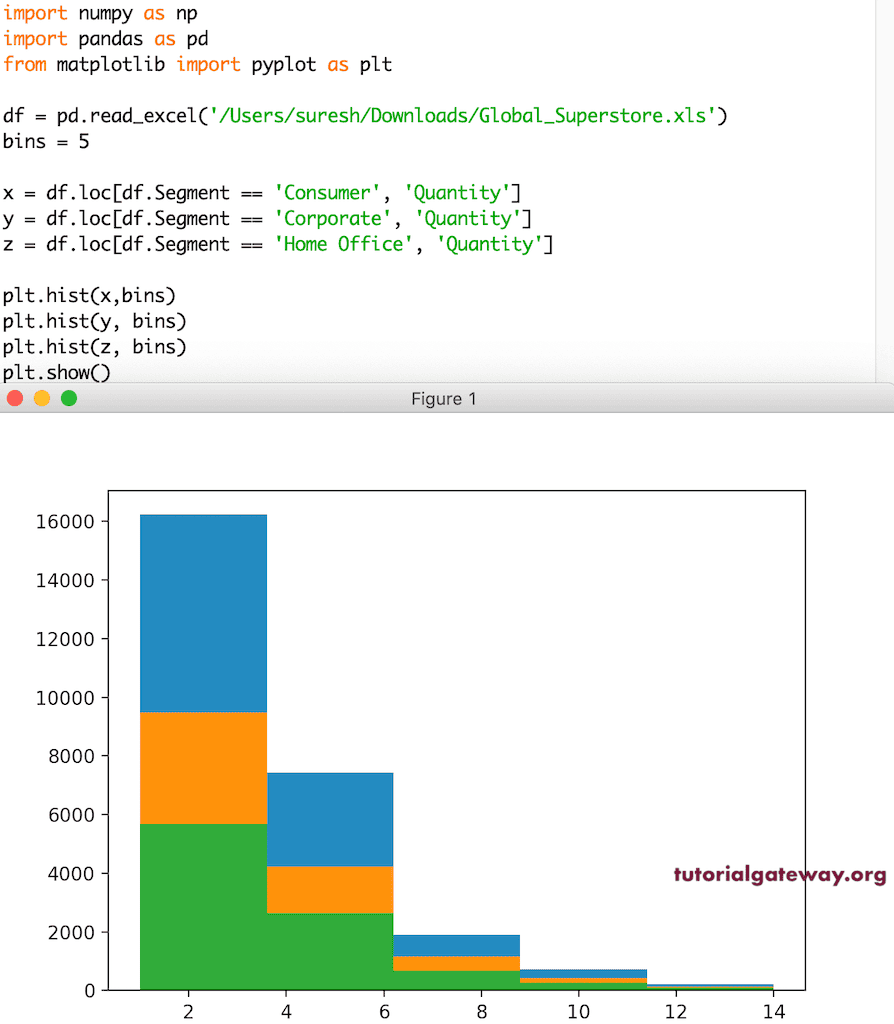Screen dimensions: 894x1024
Task: Click the bins = 5 assignment line
Action: 45,141
